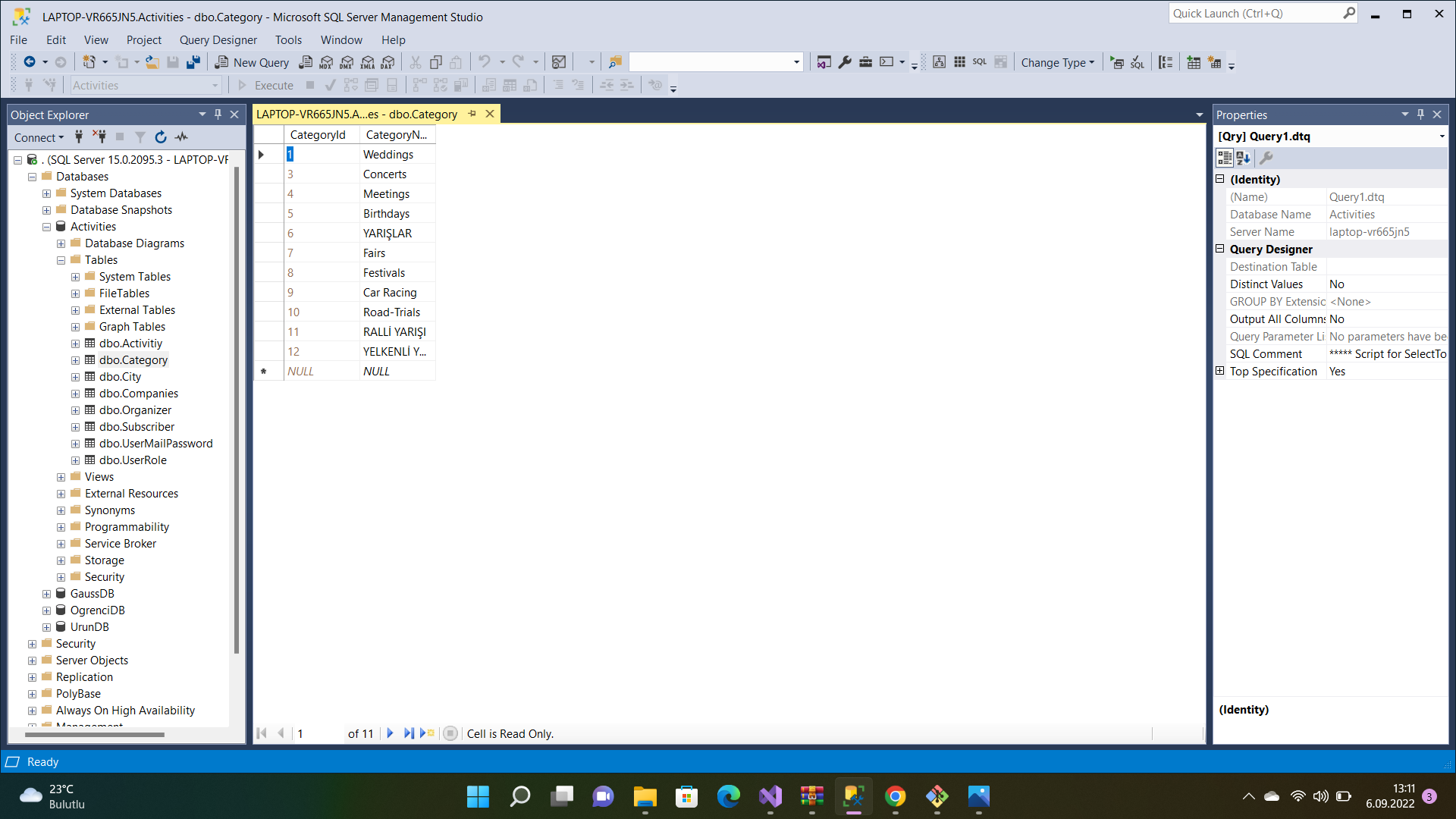The image size is (1456, 819).
Task: Show the Diagram Pane icon
Action: (x=939, y=62)
